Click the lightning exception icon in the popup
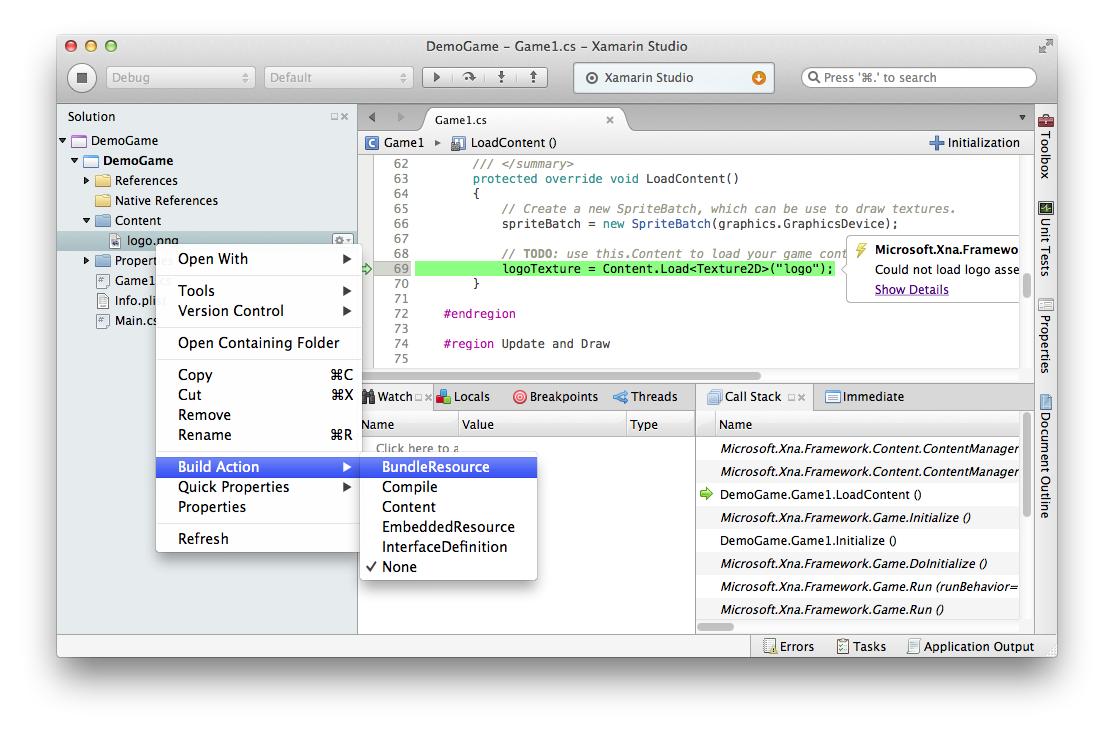1114x736 pixels. (861, 250)
